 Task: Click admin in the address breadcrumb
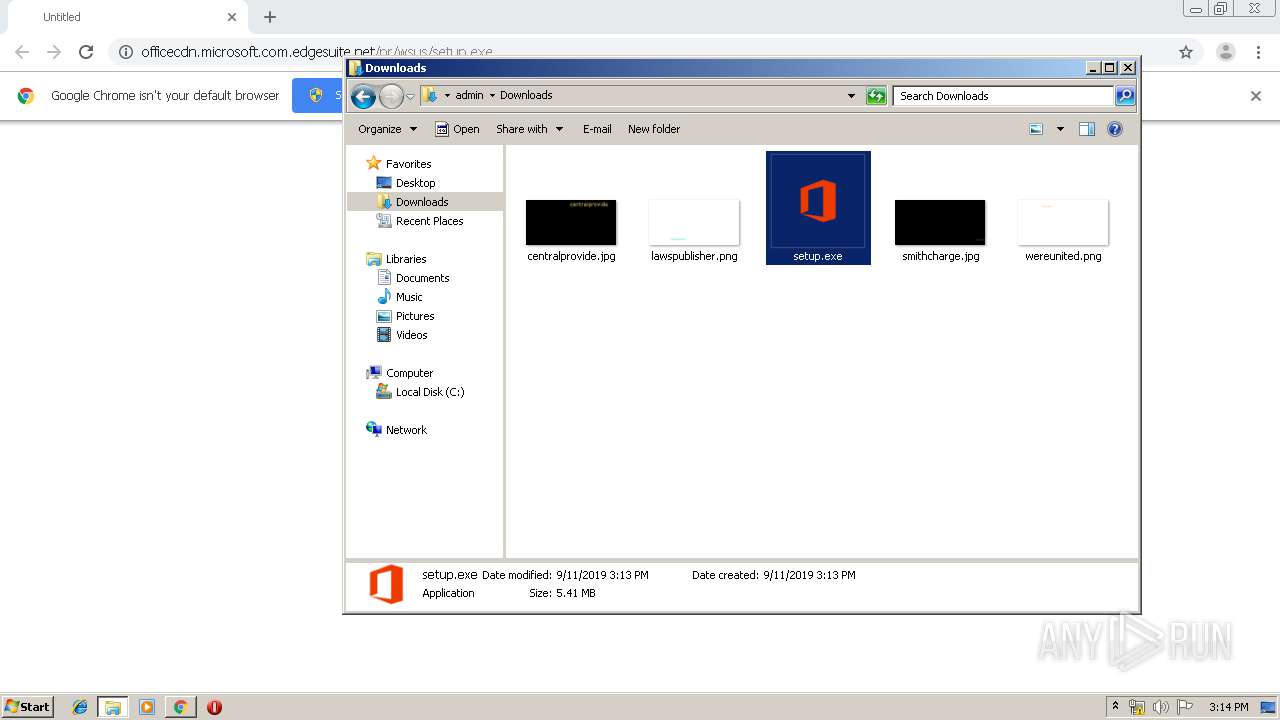(469, 96)
